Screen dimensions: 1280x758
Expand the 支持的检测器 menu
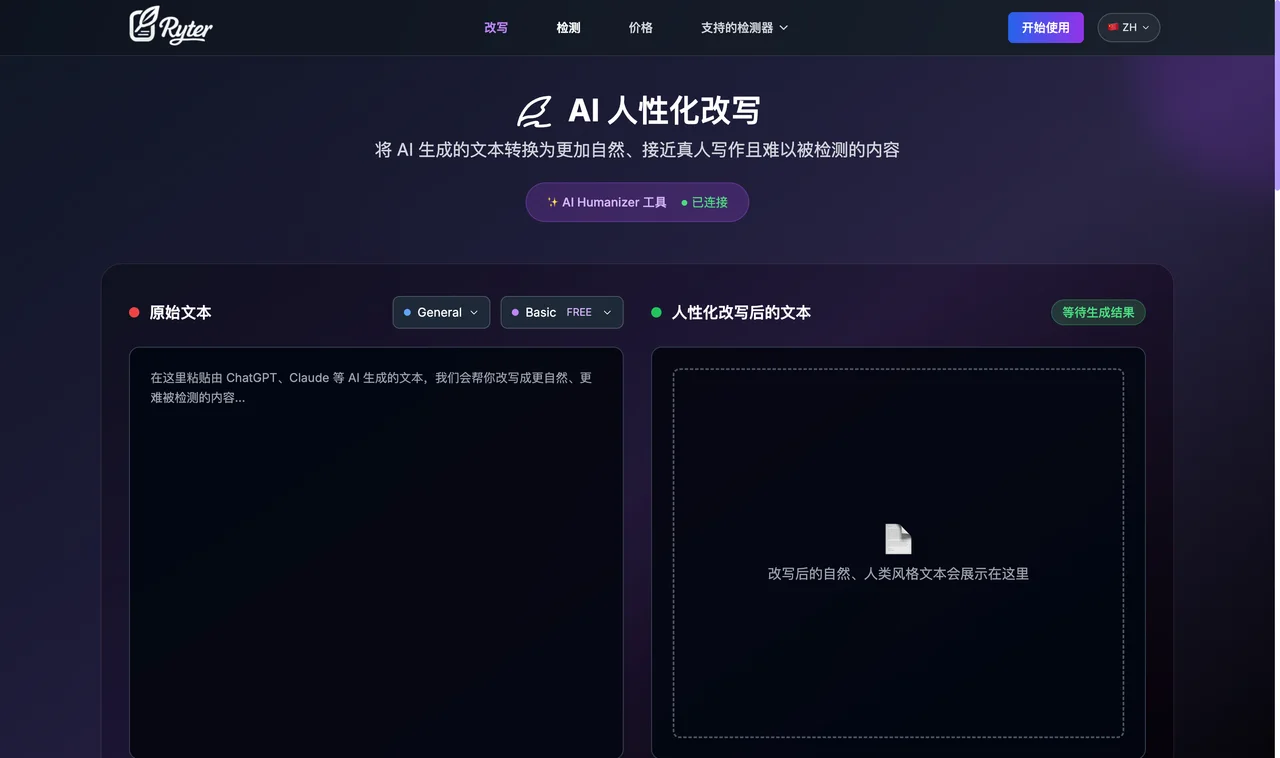point(744,28)
